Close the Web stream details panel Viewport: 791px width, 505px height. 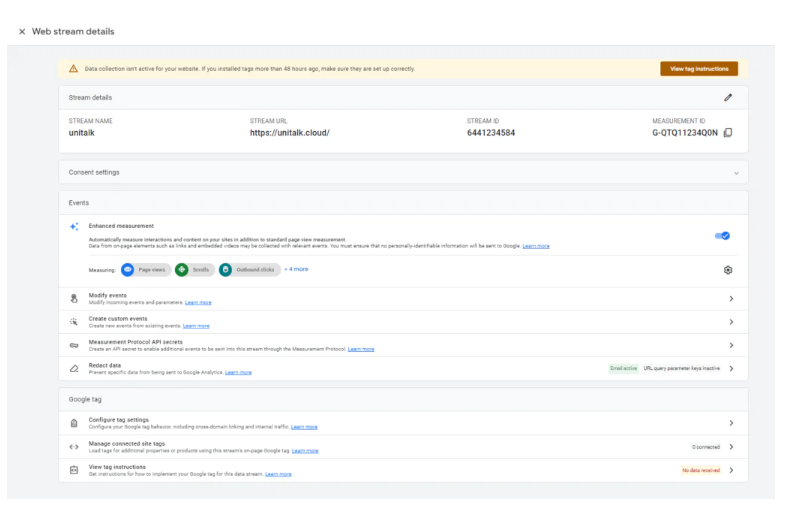pos(22,32)
